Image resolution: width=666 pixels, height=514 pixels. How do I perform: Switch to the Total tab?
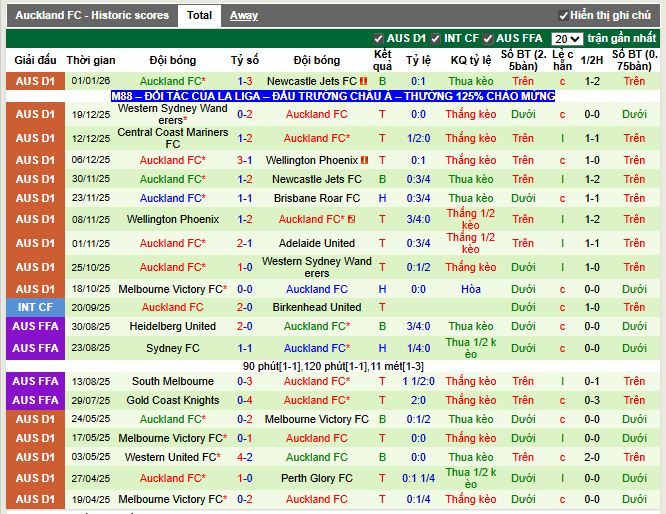point(199,16)
